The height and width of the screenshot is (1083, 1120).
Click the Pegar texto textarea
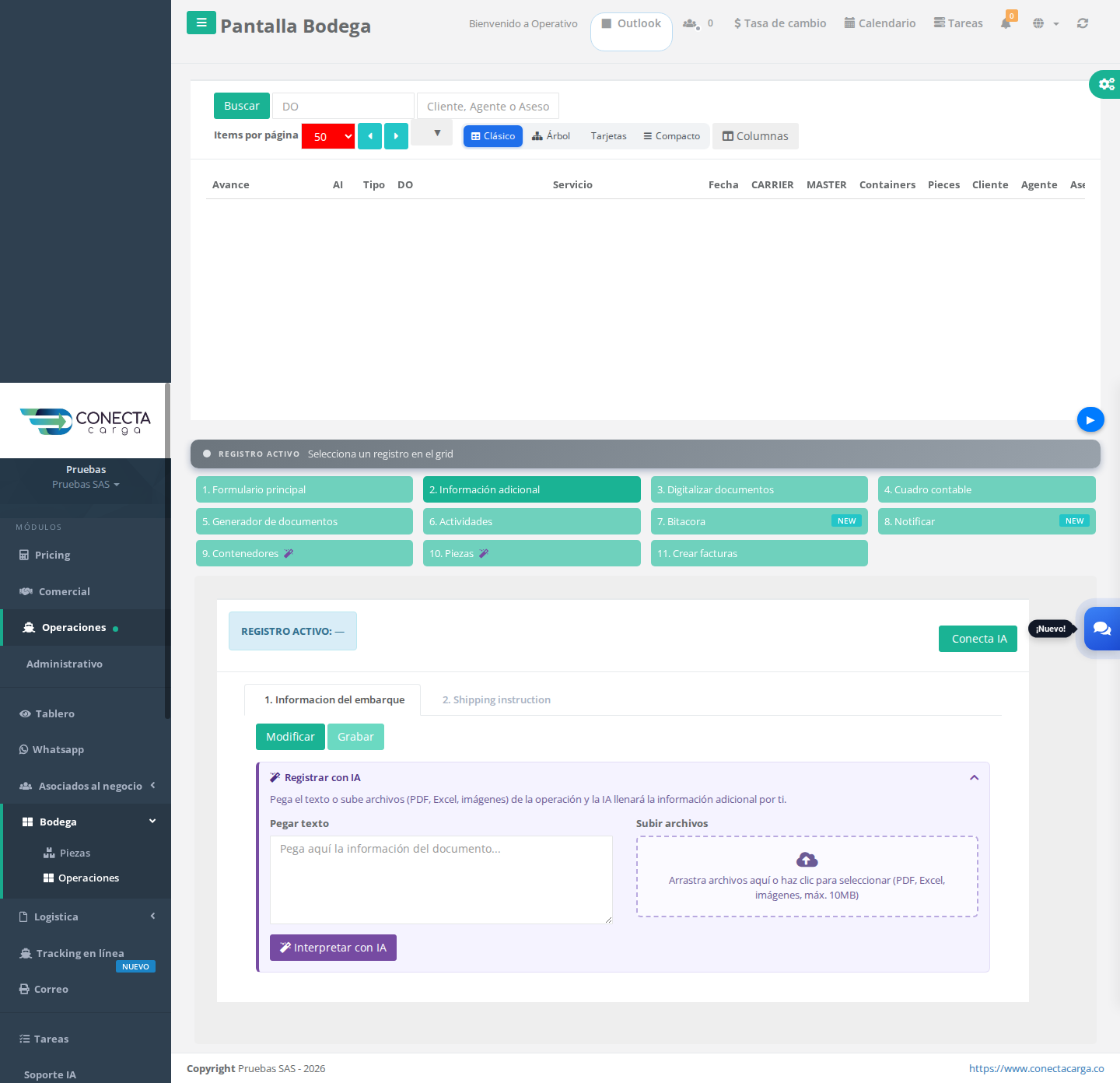point(441,880)
